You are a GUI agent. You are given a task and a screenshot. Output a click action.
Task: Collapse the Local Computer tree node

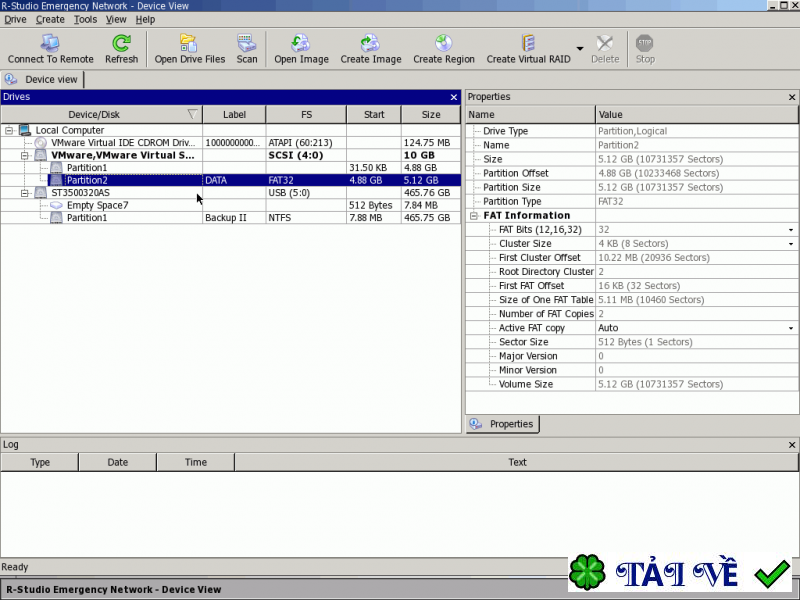pyautogui.click(x=9, y=131)
